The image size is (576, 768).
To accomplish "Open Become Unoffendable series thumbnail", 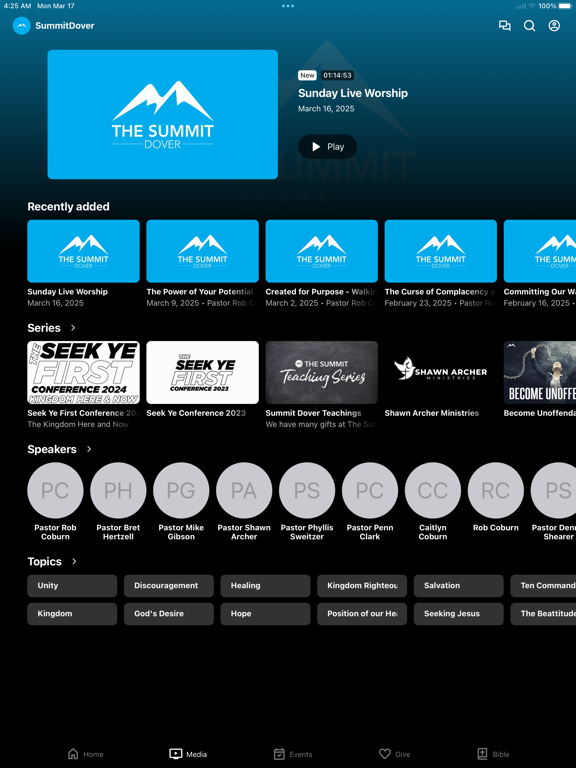I will tap(540, 372).
